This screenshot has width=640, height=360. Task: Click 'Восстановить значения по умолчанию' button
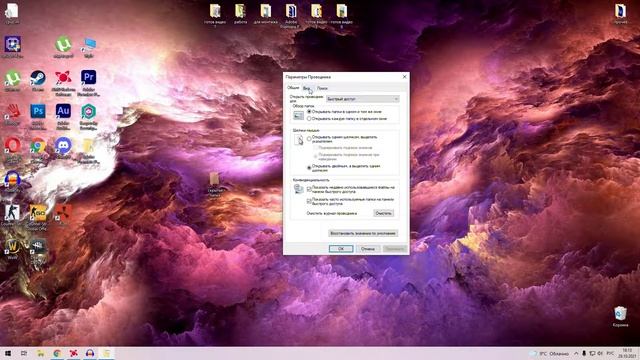[x=363, y=233]
